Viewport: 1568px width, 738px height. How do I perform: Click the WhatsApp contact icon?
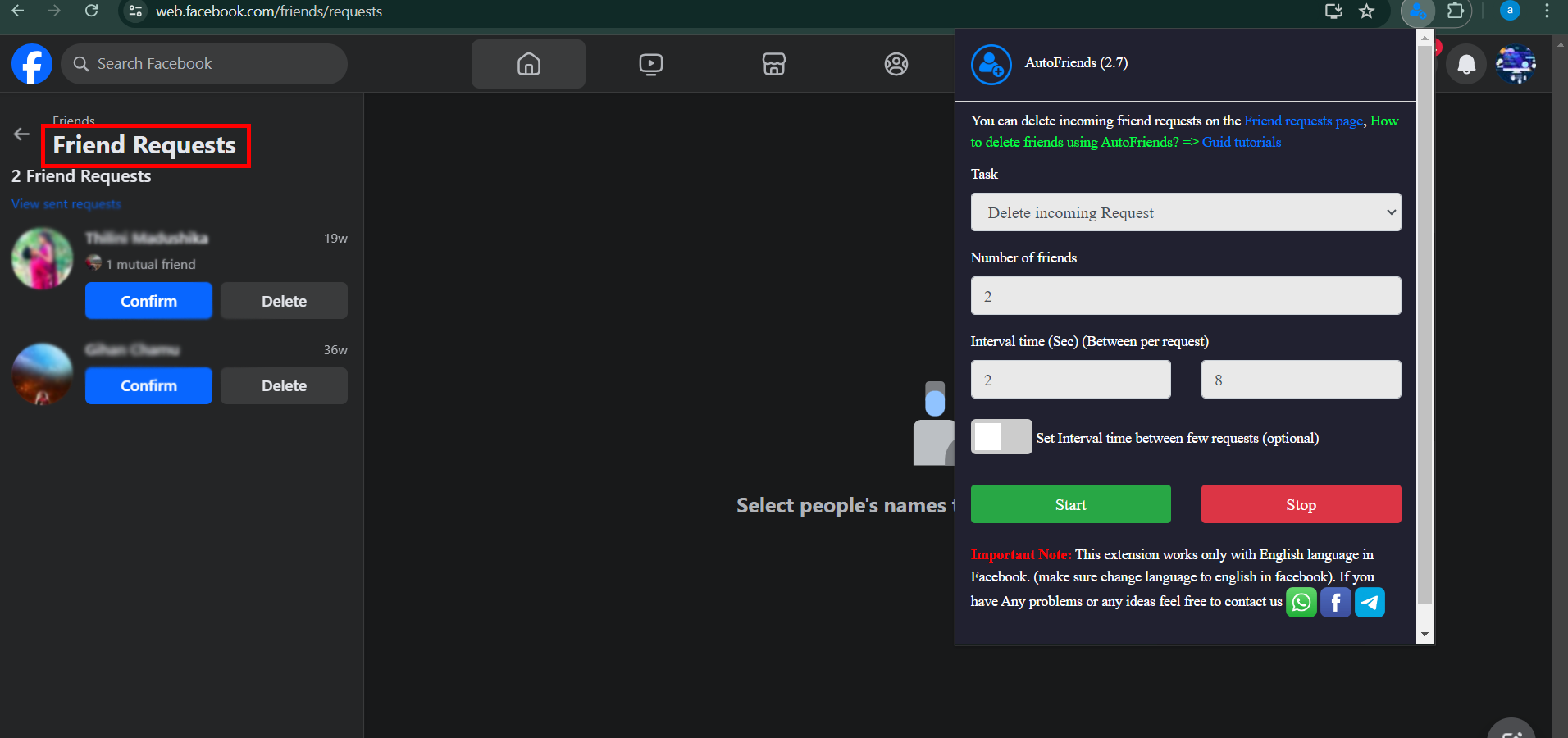[x=1301, y=603]
